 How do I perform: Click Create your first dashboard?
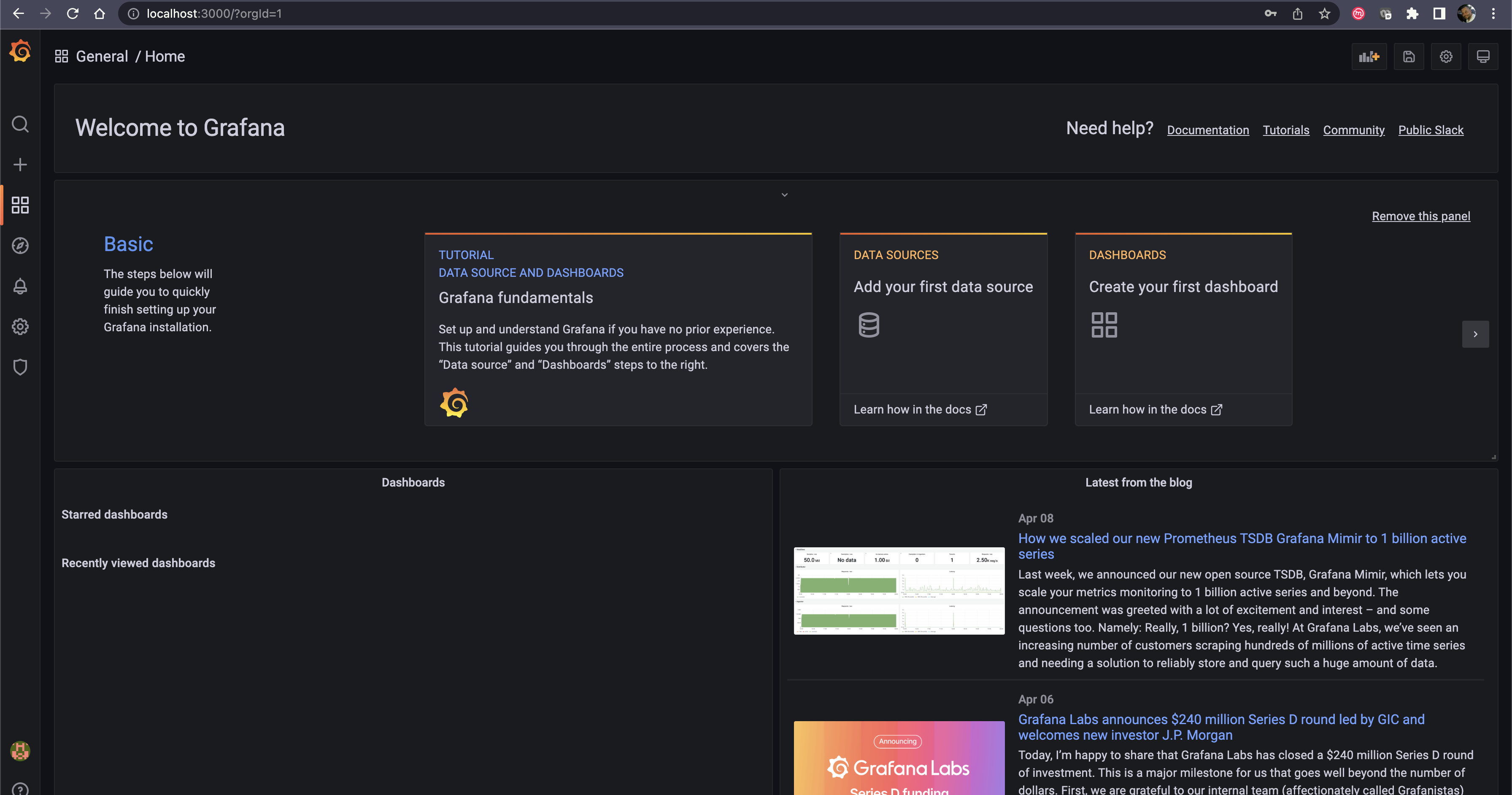point(1183,287)
